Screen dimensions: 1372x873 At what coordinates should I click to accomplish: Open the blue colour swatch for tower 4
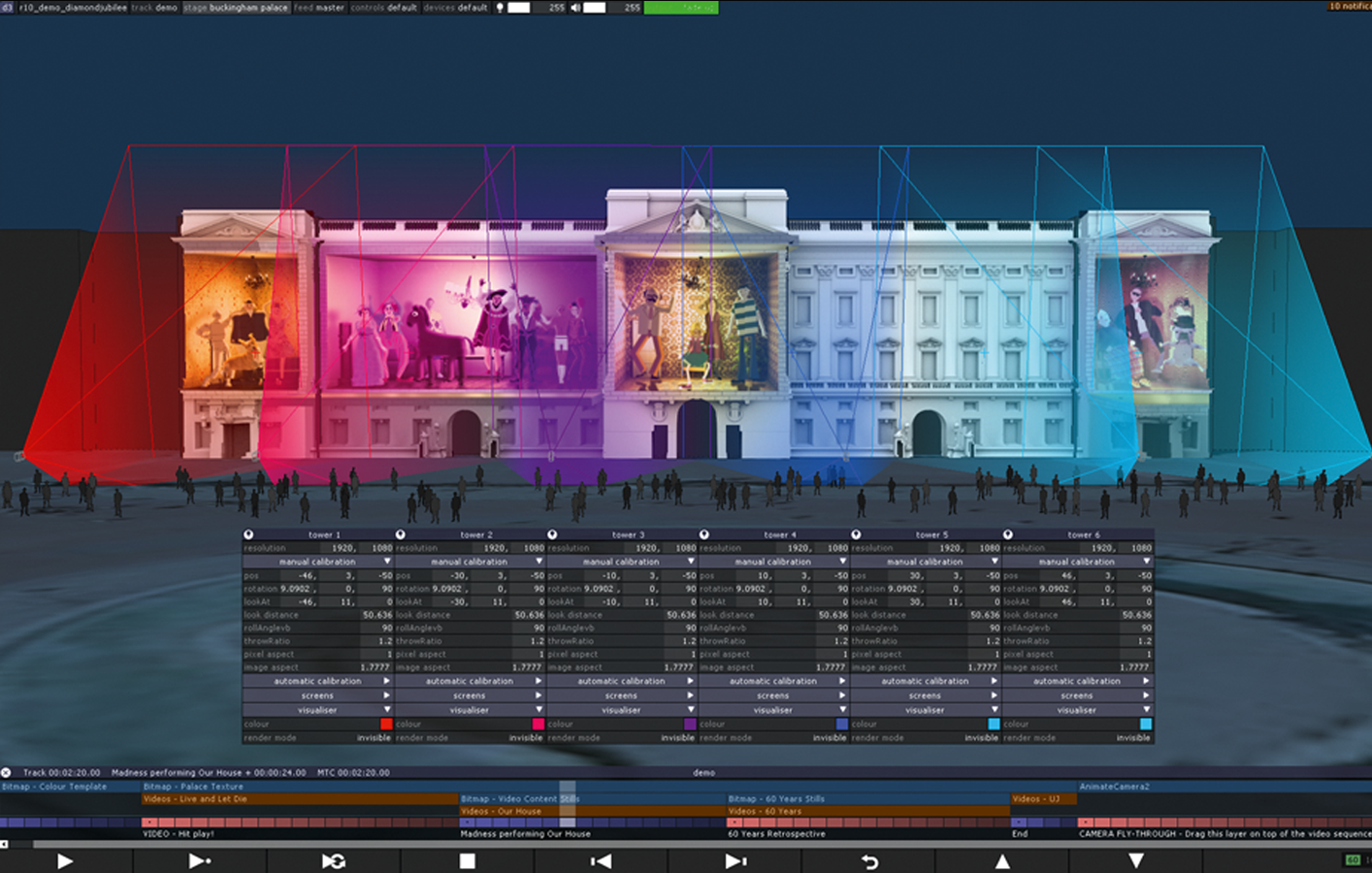point(842,724)
